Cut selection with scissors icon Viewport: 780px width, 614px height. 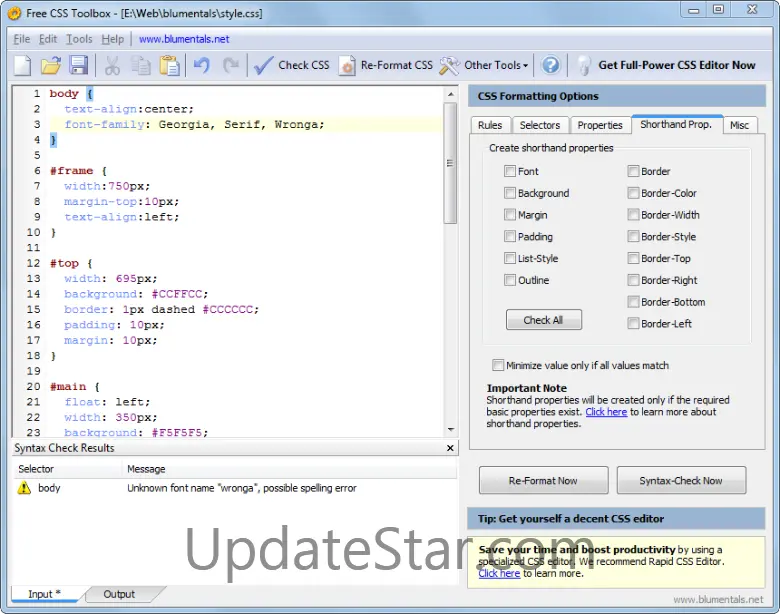pos(112,65)
